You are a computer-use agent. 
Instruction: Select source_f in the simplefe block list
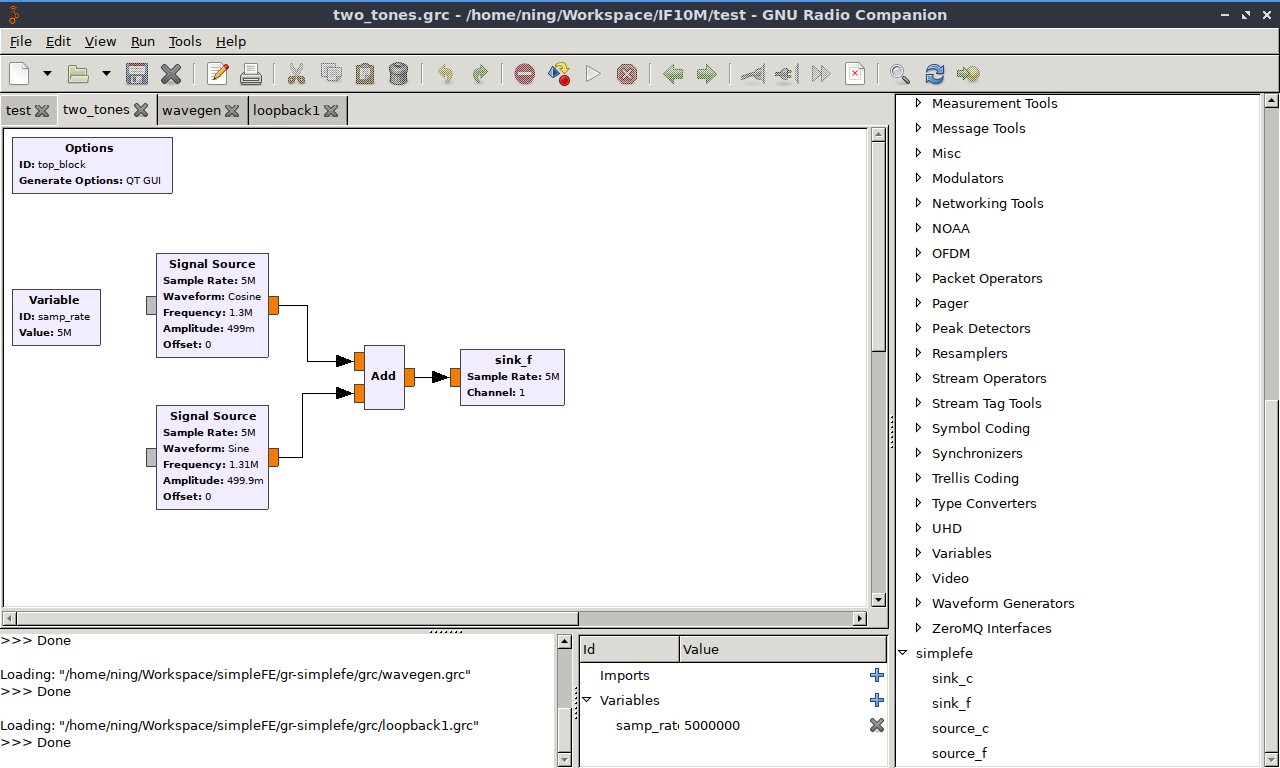tap(960, 753)
